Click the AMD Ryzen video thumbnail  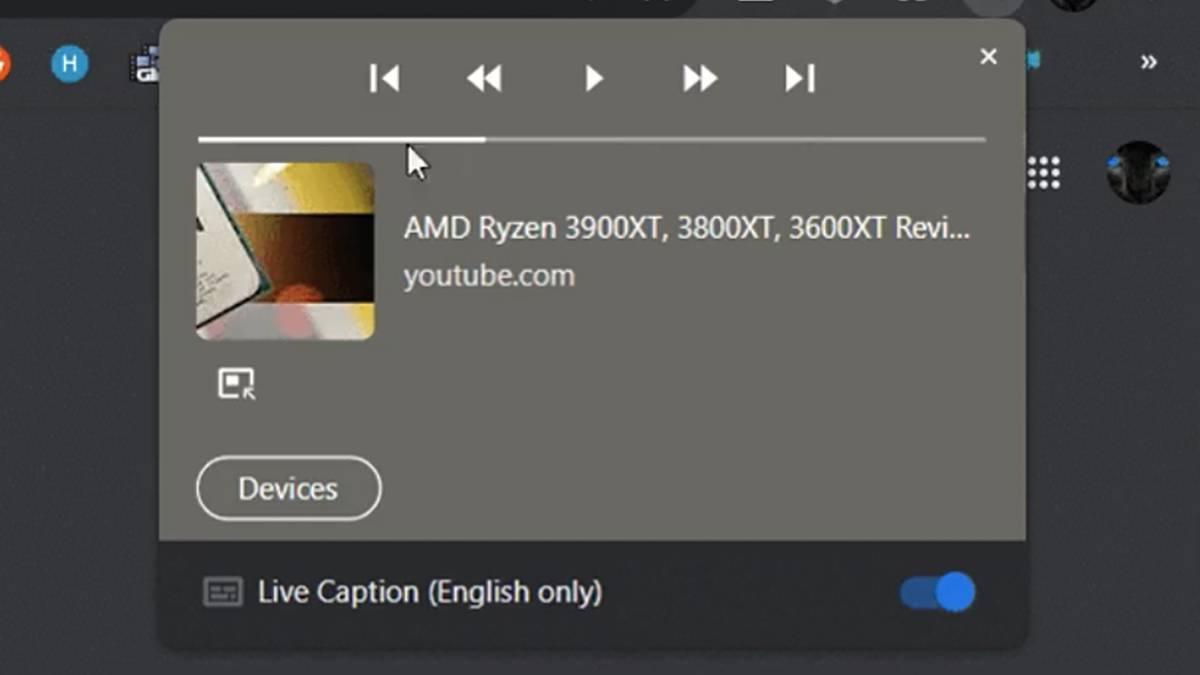click(285, 251)
